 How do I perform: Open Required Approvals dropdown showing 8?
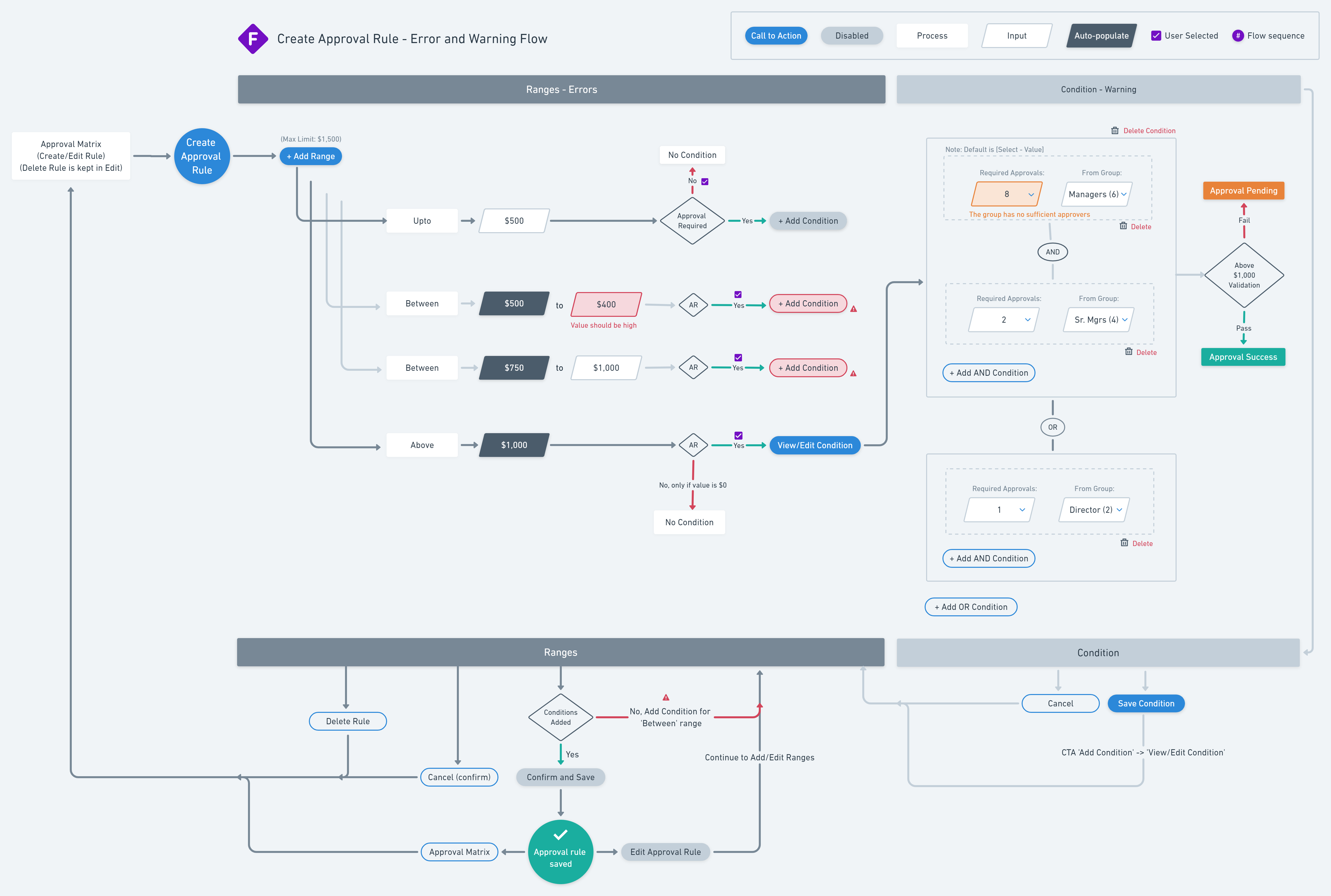coord(1007,194)
